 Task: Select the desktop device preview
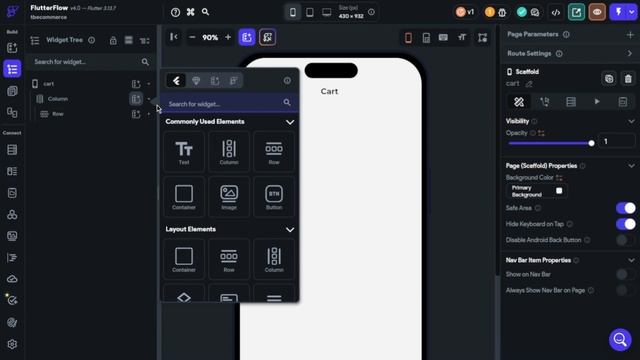click(327, 12)
